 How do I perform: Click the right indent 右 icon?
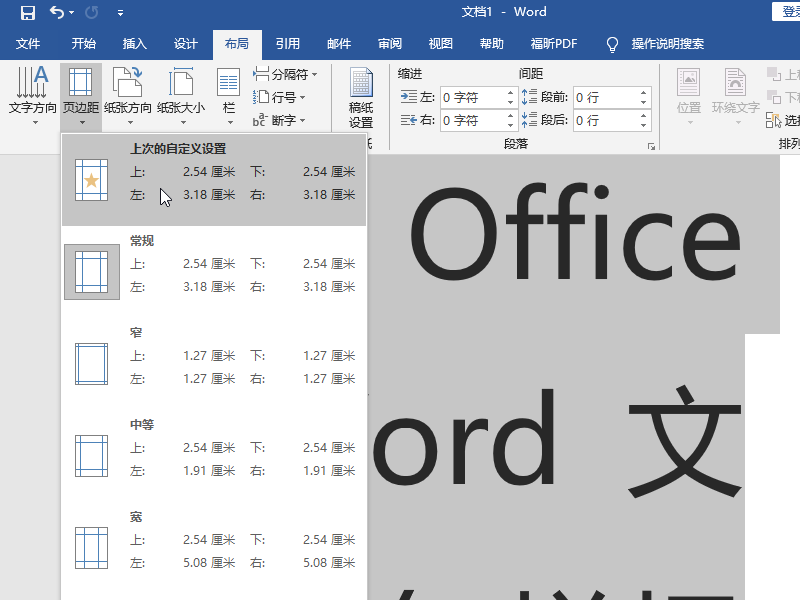[409, 120]
